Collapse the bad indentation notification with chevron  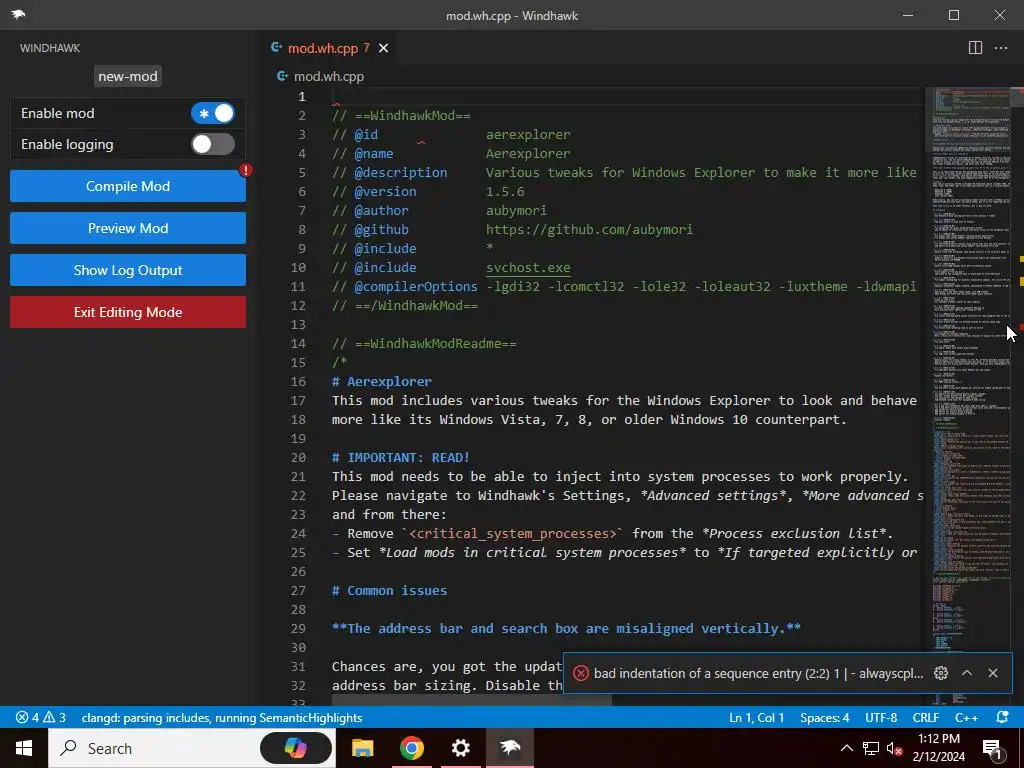pos(967,673)
